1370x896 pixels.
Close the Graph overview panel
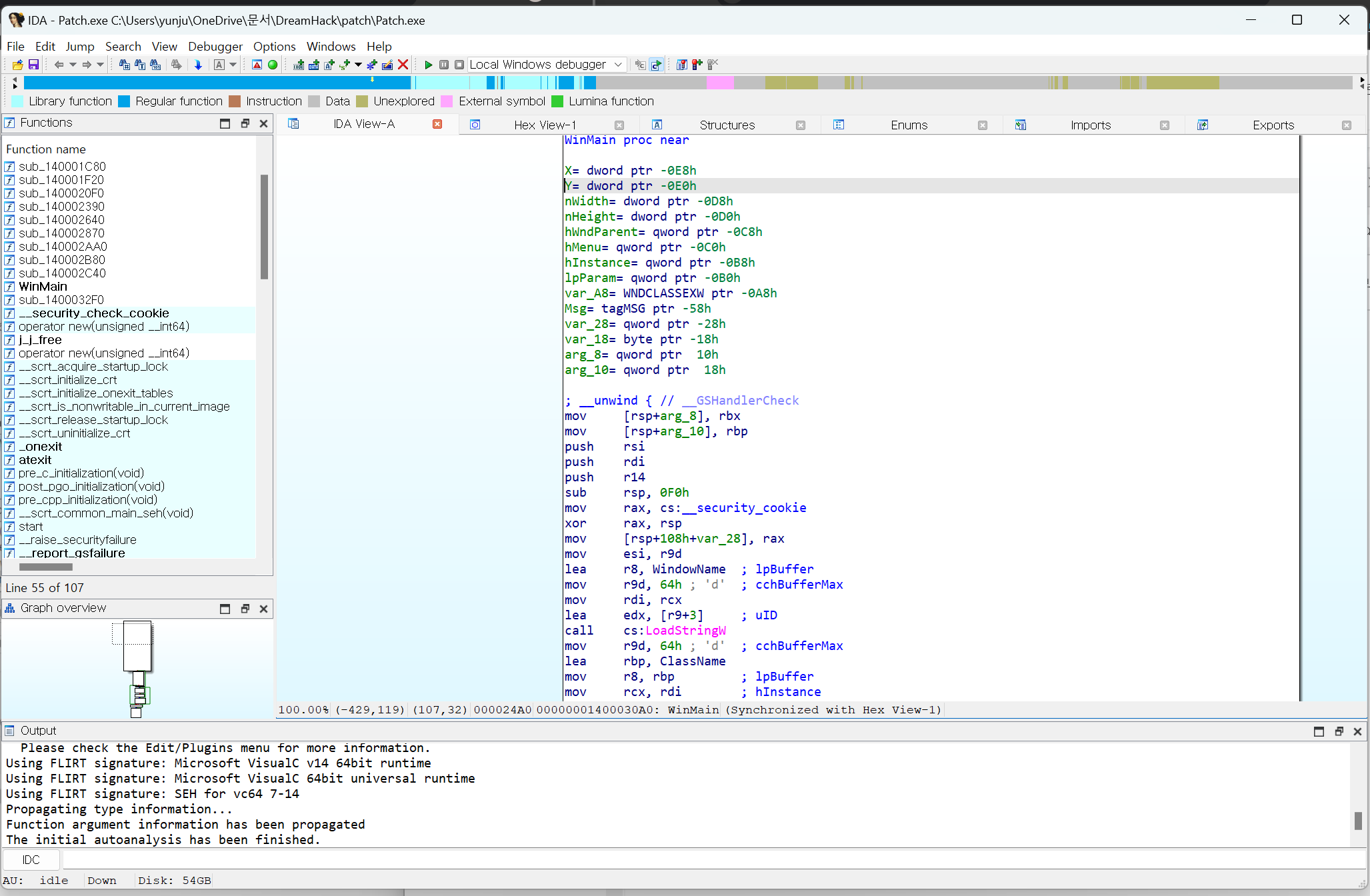click(x=263, y=608)
